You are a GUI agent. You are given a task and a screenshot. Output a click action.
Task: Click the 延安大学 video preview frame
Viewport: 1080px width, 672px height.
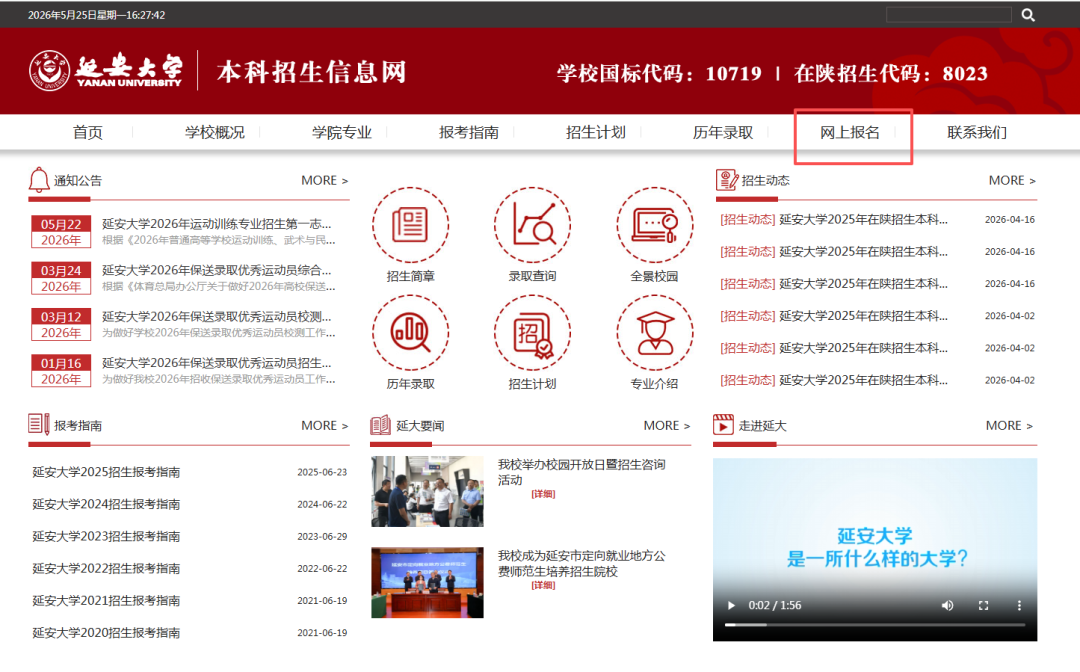point(875,549)
